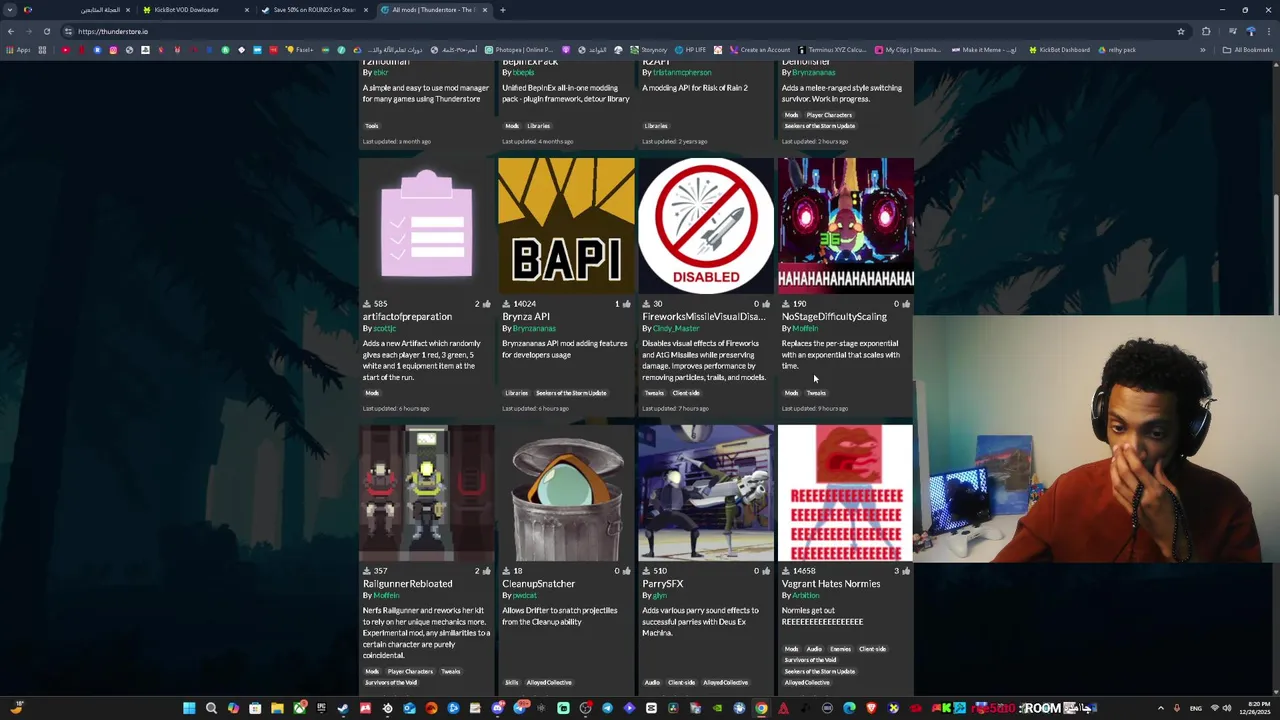Open the NoStageDifficultyScaling mod image
This screenshot has width=1280, height=720.
846,226
